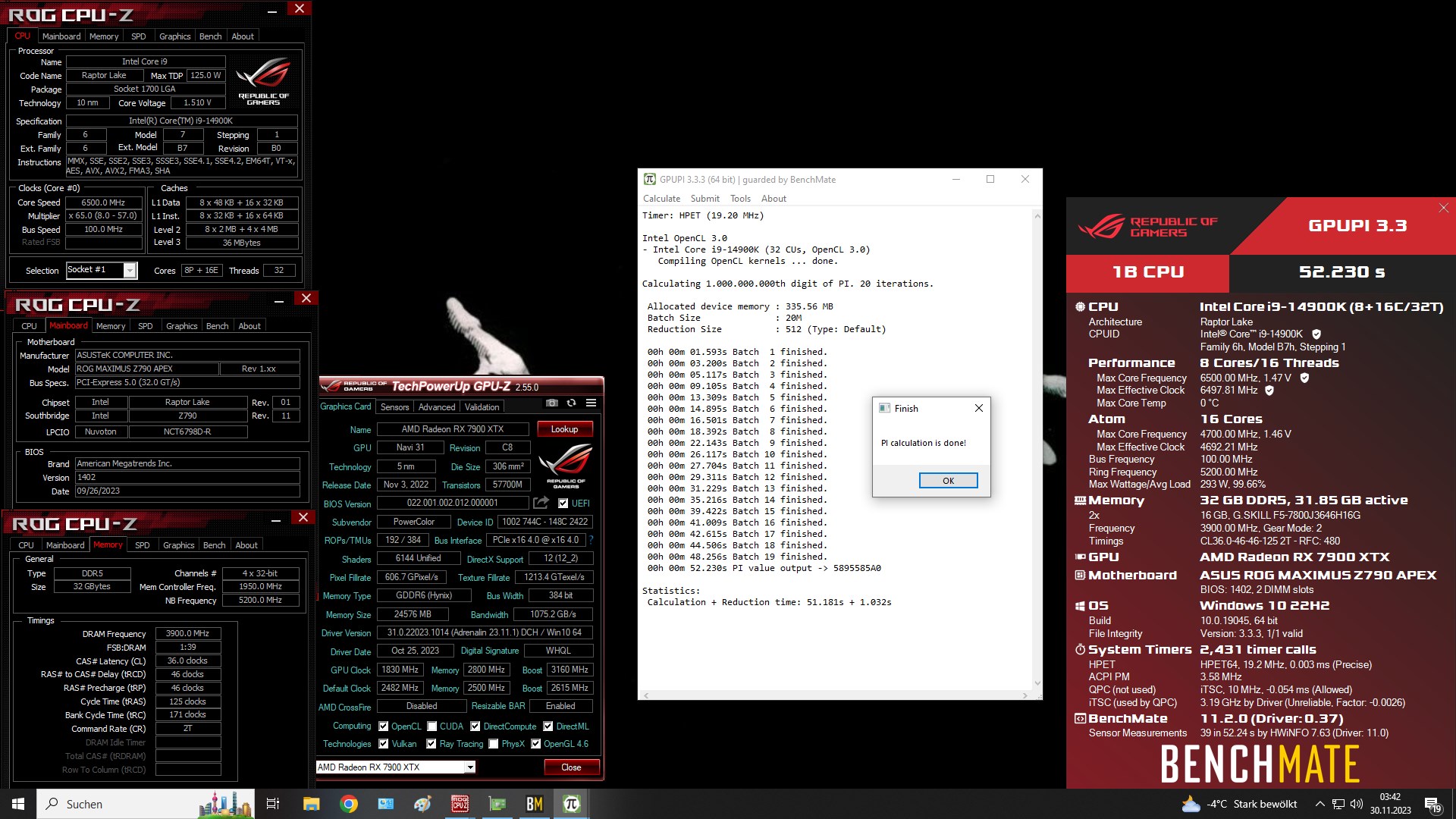Open the Paint palette taskbar icon

point(423,804)
